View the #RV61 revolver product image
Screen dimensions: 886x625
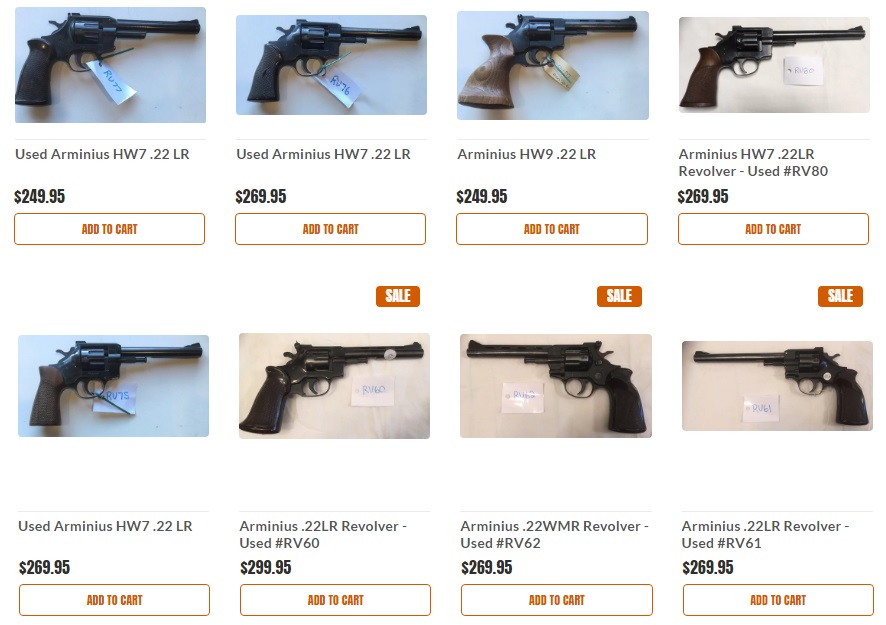point(777,386)
